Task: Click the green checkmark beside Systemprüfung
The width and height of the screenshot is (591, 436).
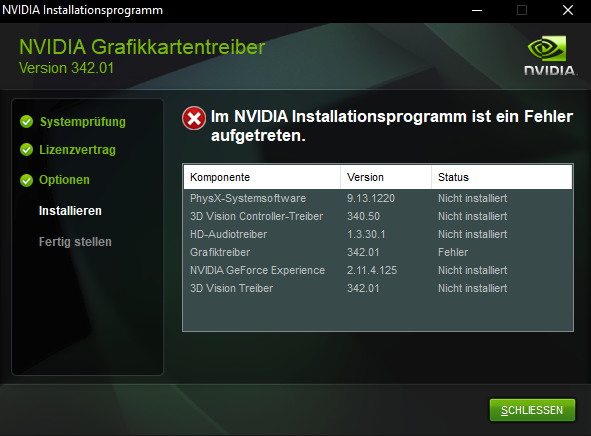Action: [x=26, y=122]
